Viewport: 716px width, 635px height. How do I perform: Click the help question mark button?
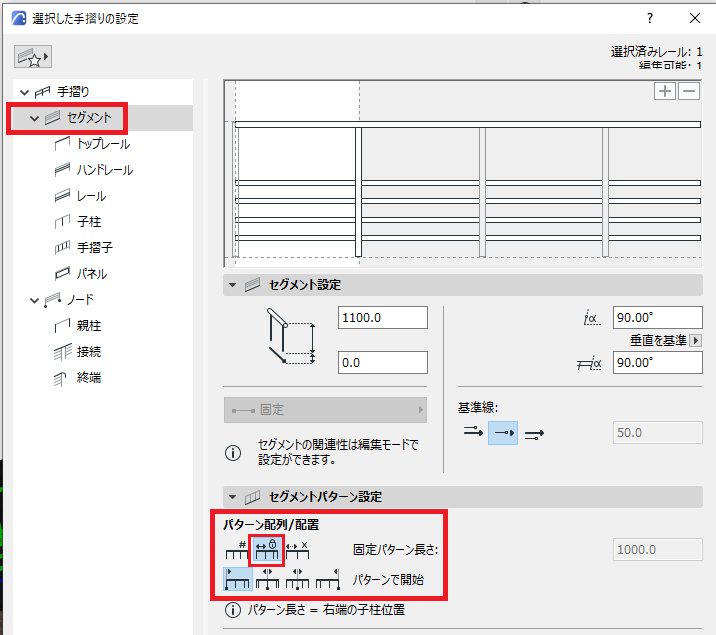click(x=650, y=18)
